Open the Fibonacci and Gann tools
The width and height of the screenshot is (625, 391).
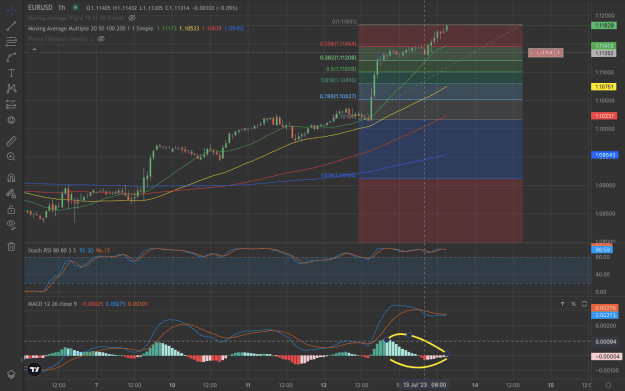[x=11, y=41]
